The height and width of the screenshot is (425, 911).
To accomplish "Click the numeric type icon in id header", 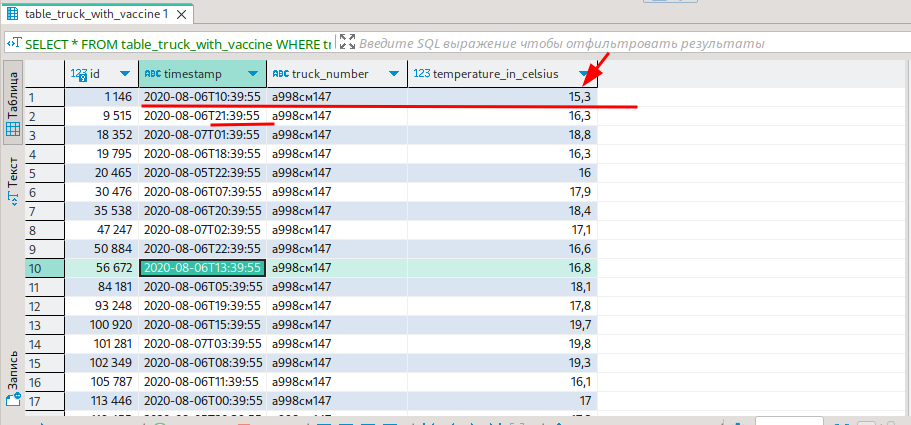I will tap(79, 74).
